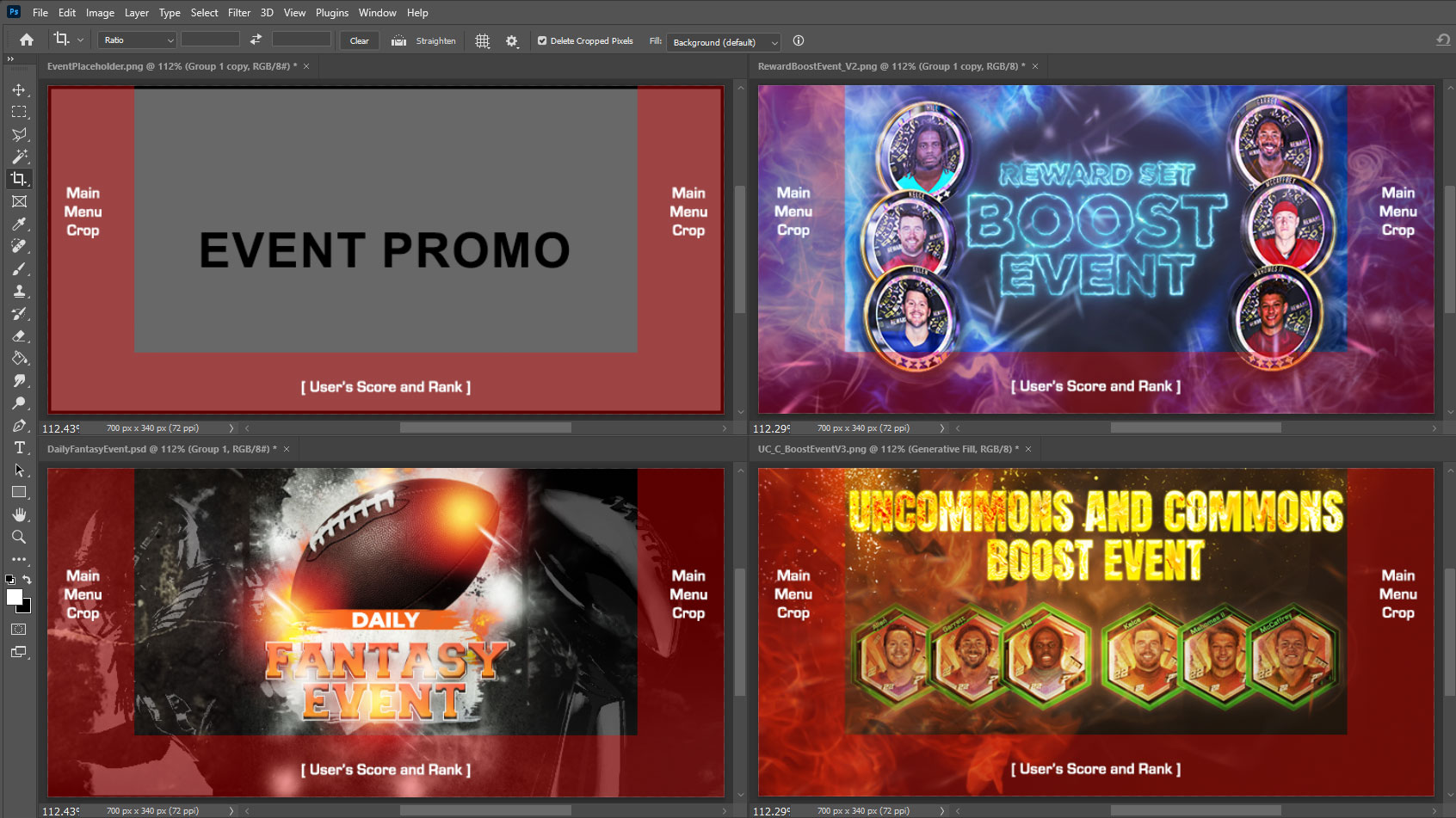Select the Pen tool
The width and height of the screenshot is (1456, 818).
coord(19,425)
